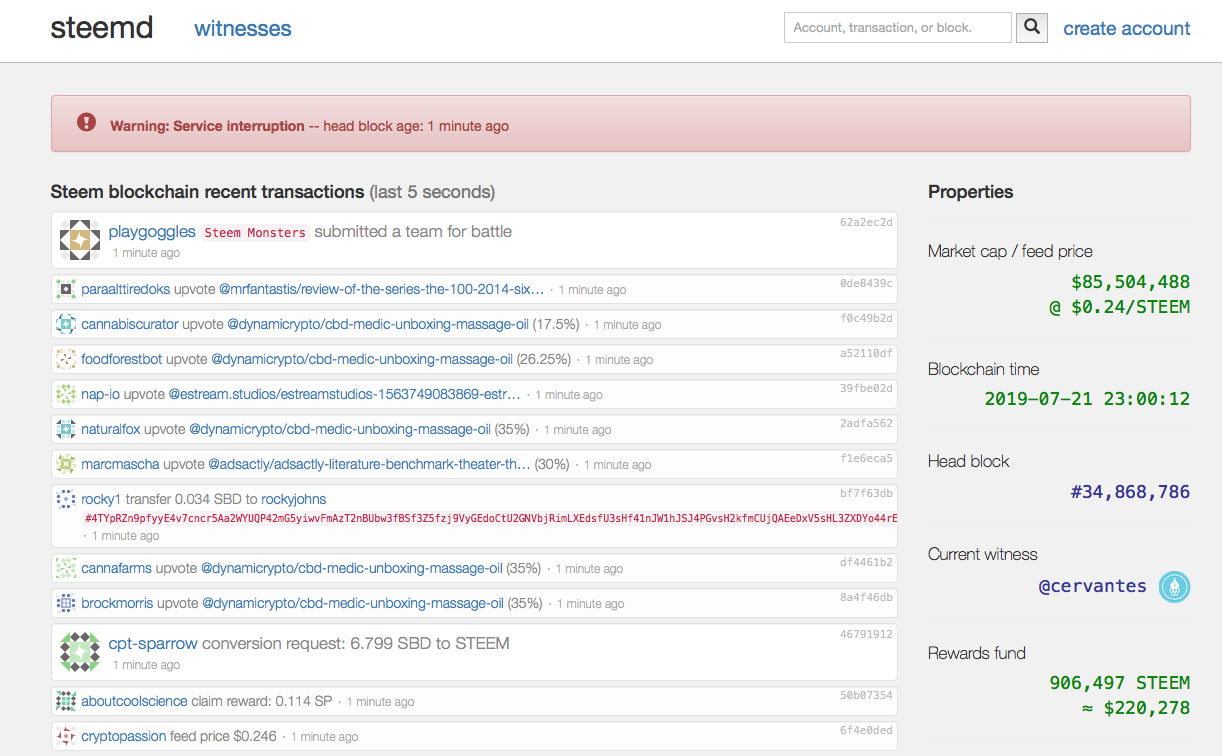1222x756 pixels.
Task: Open transaction hash f0c49b2d
Action: (x=866, y=318)
